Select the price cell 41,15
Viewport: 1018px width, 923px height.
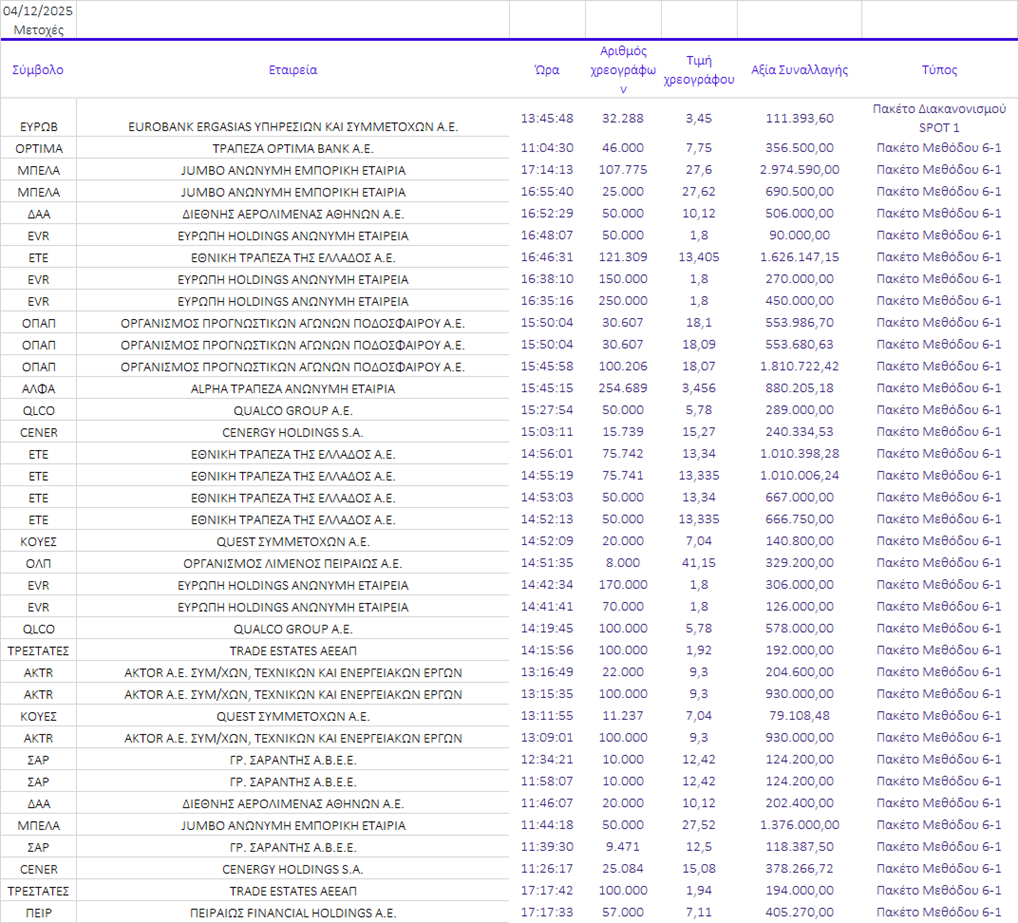coord(699,563)
